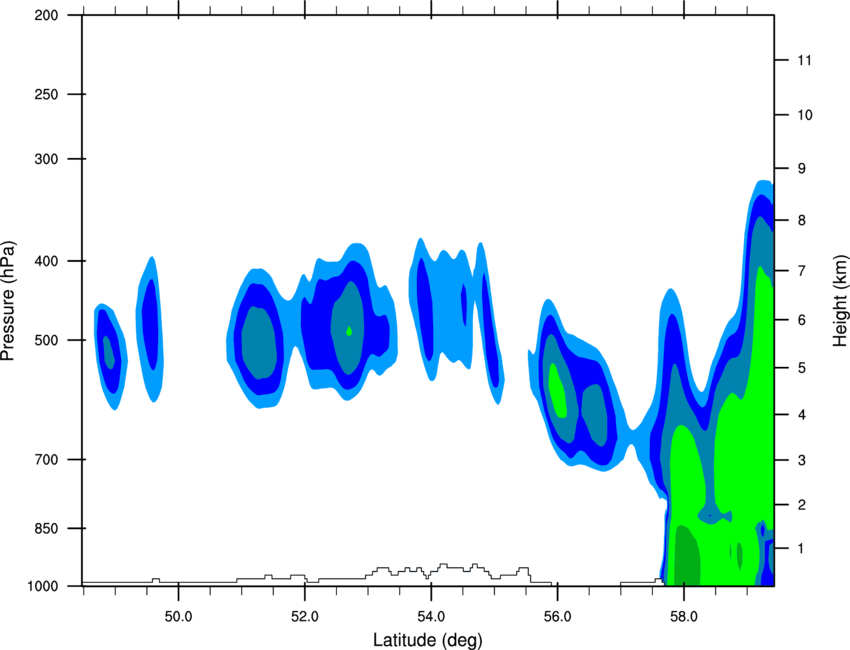
Task: Click the 1000 pressure tick label
Action: click(42, 586)
